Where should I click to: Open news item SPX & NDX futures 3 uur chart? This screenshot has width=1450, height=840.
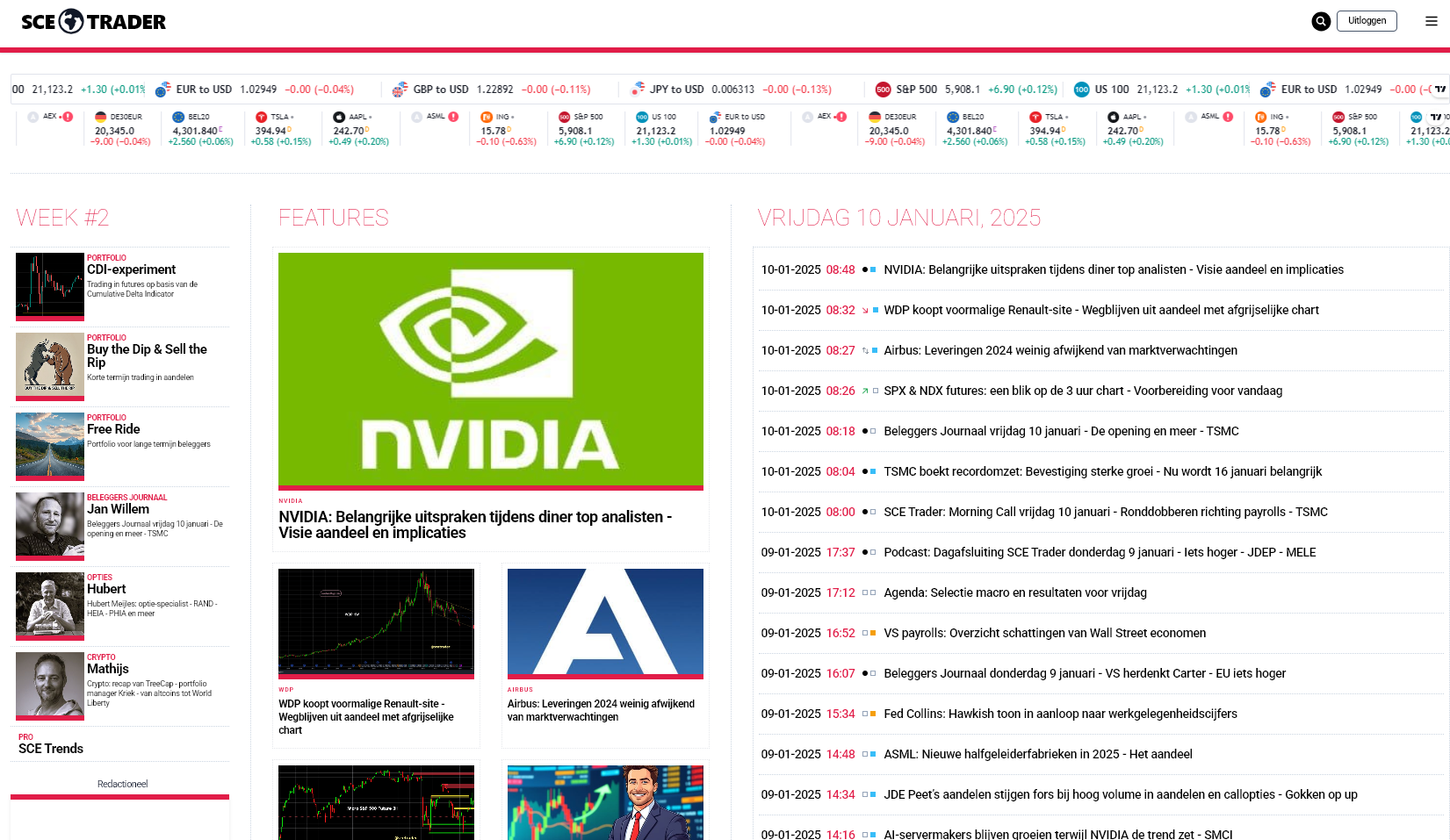(x=1083, y=391)
